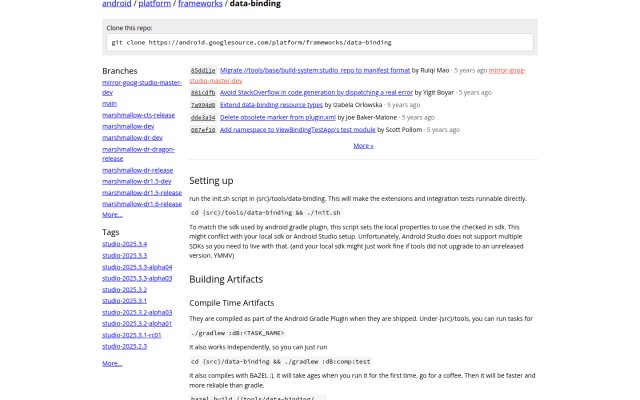Screen dimensions: 640x400
Task: Open marshmallow-dr-dragon-release branch
Action: point(138,154)
